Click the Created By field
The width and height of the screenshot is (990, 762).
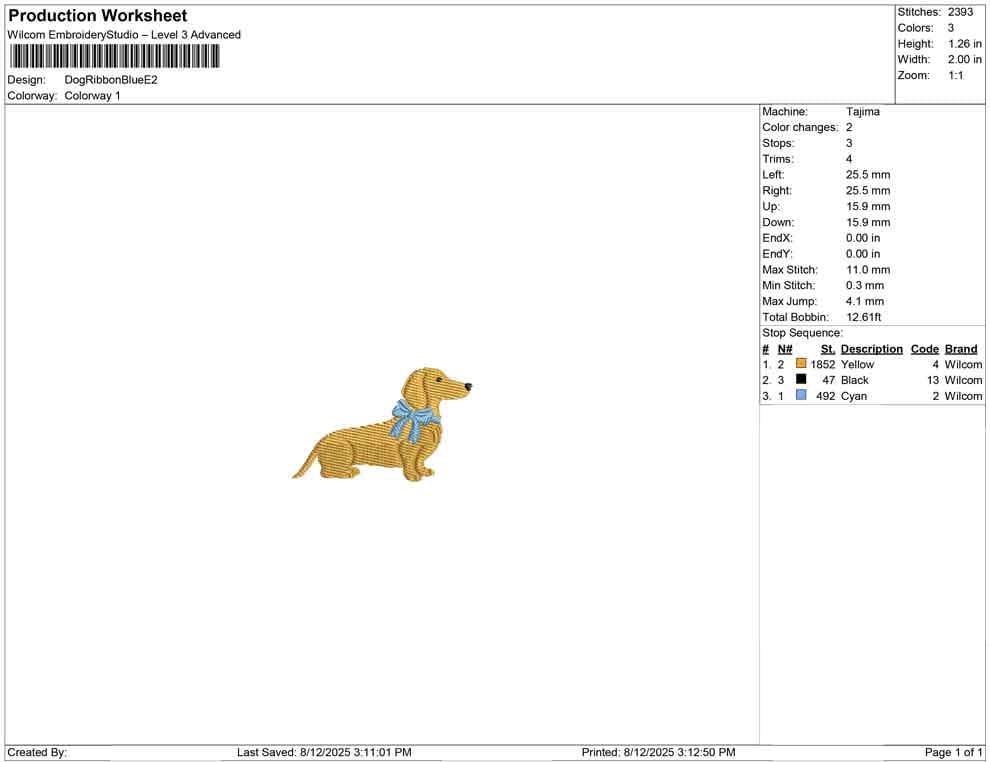click(x=38, y=752)
